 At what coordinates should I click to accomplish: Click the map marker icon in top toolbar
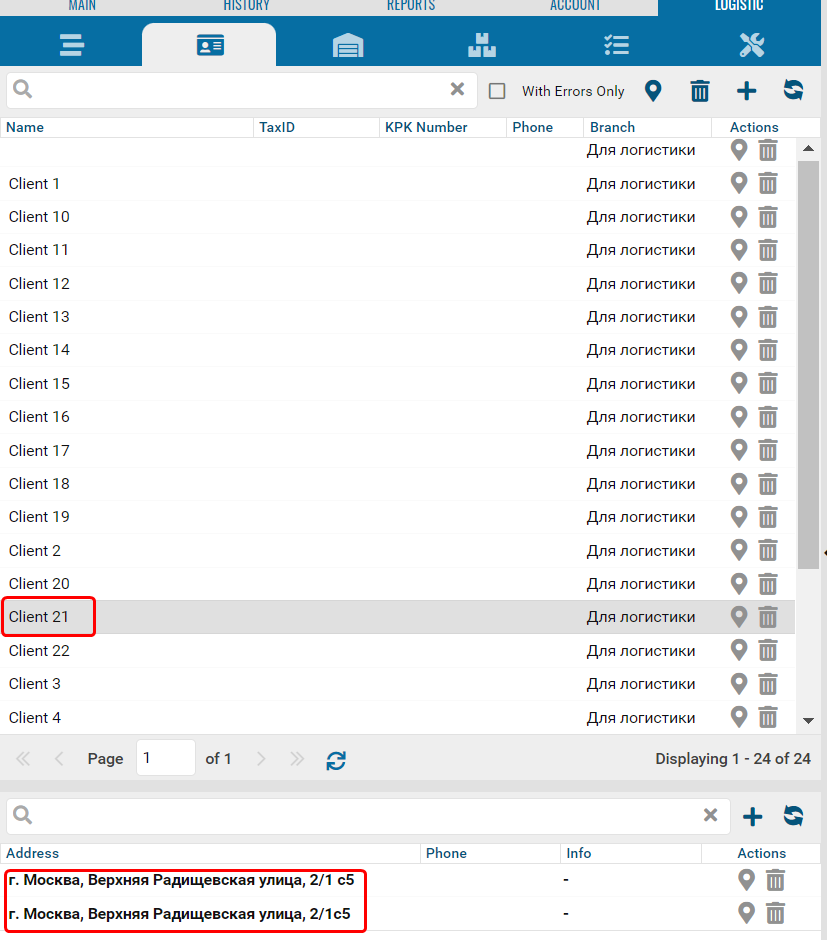click(x=653, y=91)
